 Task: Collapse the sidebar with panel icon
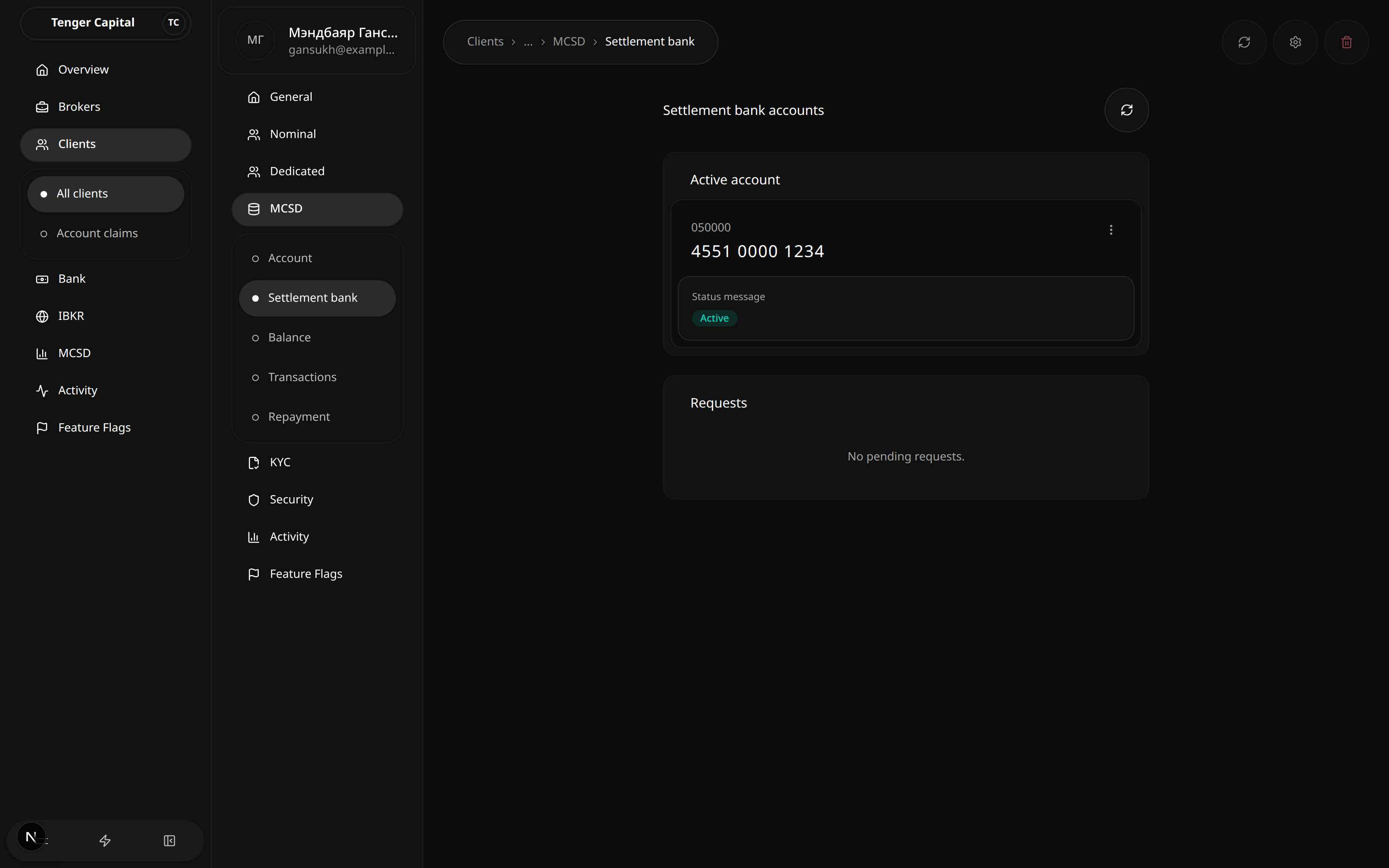point(169,841)
